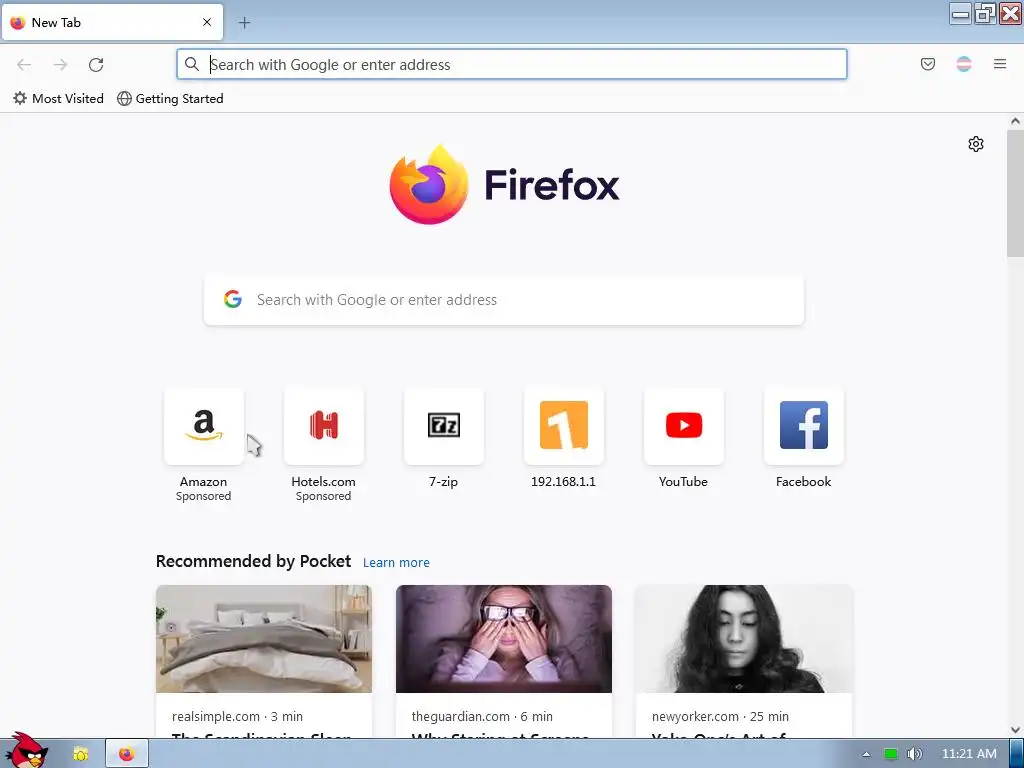Click the Forward navigation arrow

(60, 65)
